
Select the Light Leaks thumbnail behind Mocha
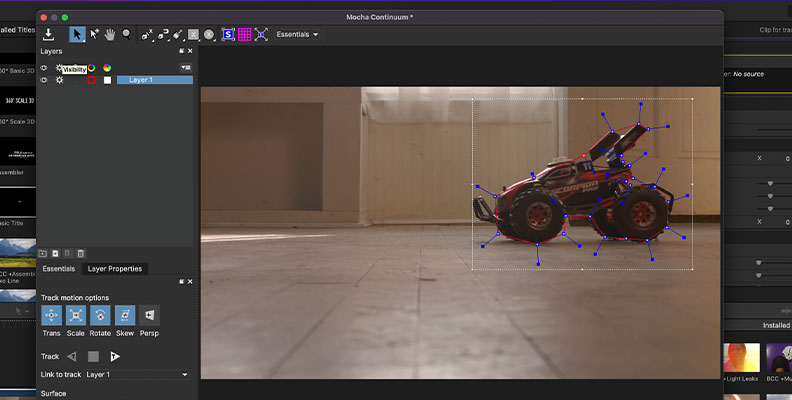click(741, 358)
